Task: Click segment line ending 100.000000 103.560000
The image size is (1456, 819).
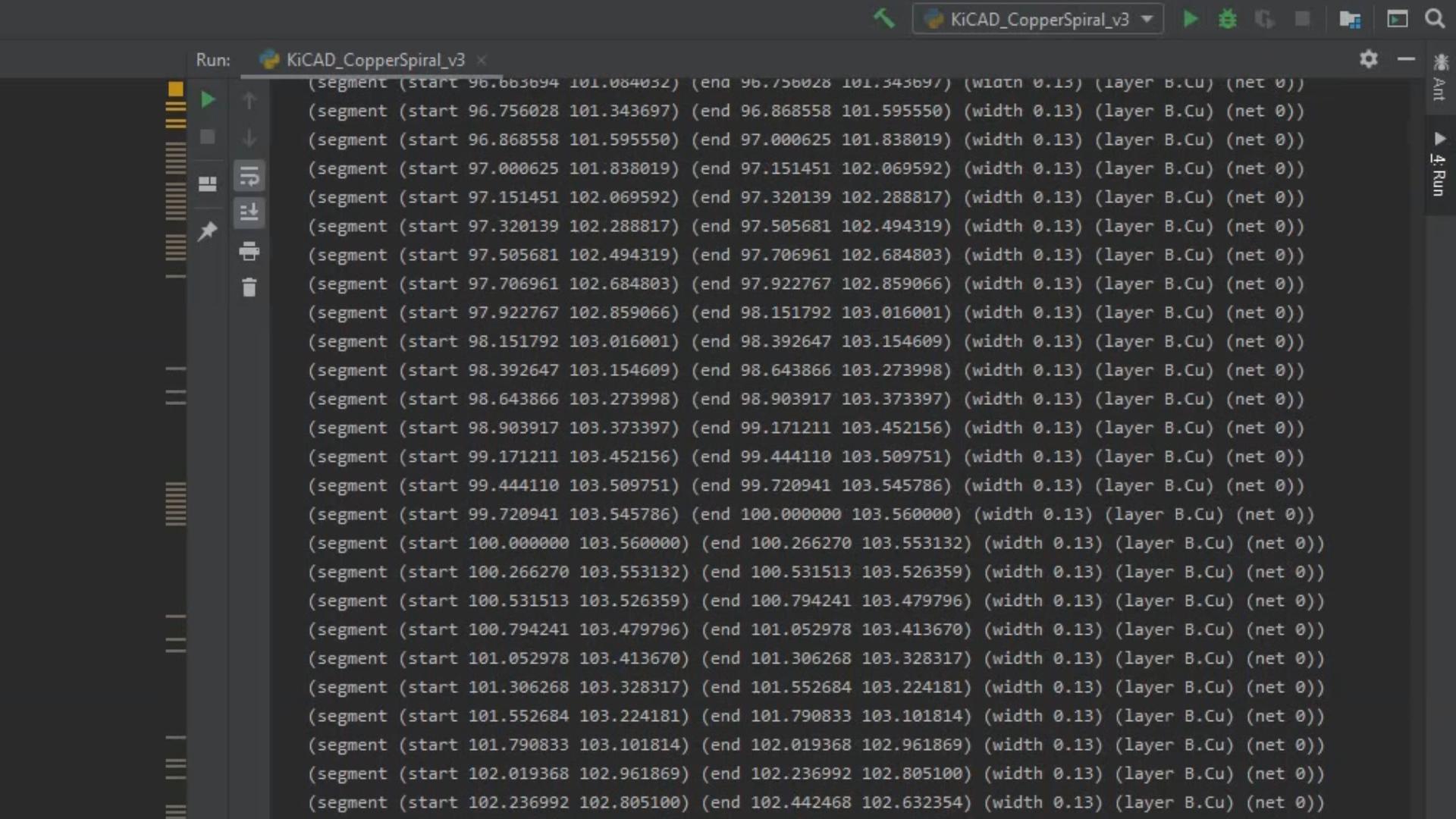Action: 811,514
